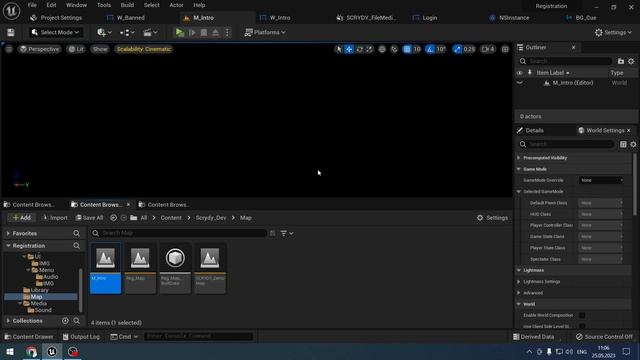The width and height of the screenshot is (640, 360).
Task: Open the Window menu
Action: 76,5
